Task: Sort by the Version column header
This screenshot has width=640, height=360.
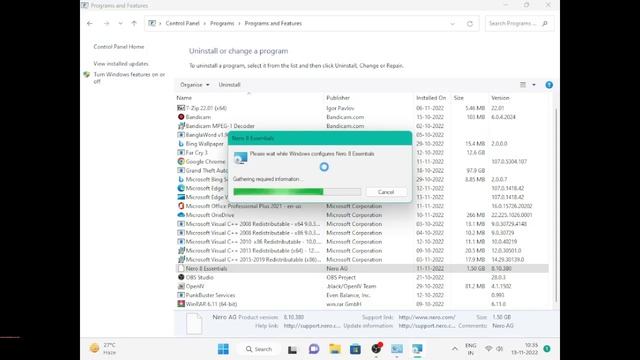Action: [x=500, y=98]
